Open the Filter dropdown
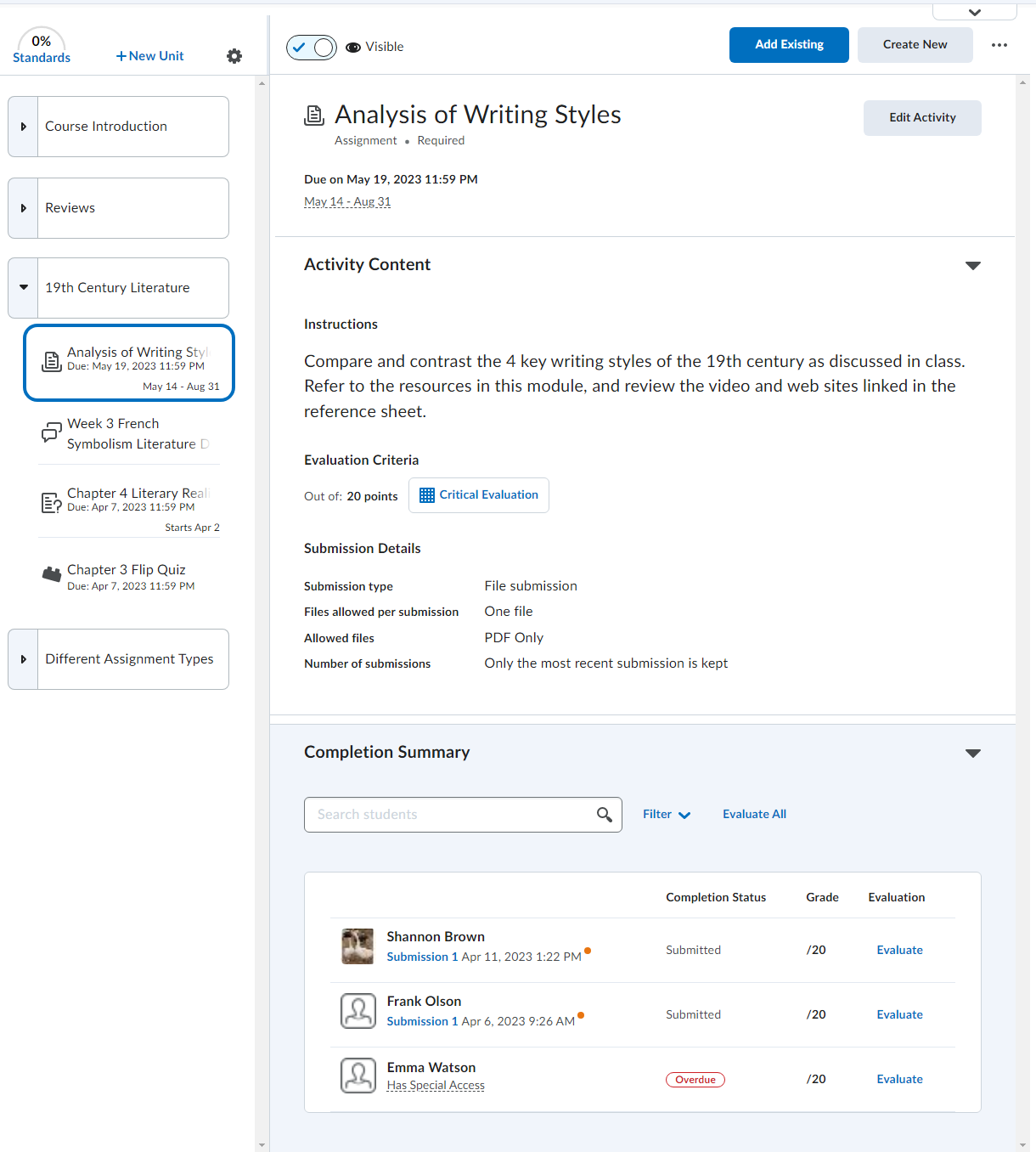This screenshot has width=1036, height=1152. [667, 815]
